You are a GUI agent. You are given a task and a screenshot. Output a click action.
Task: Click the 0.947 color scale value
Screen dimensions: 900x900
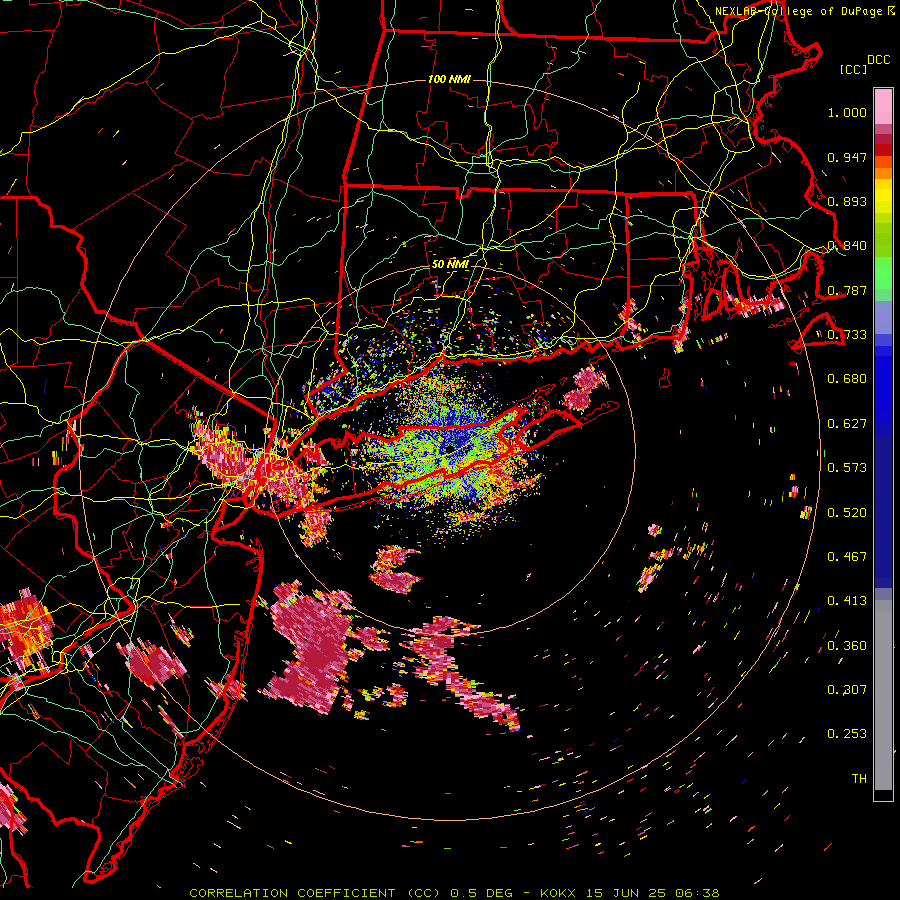847,157
